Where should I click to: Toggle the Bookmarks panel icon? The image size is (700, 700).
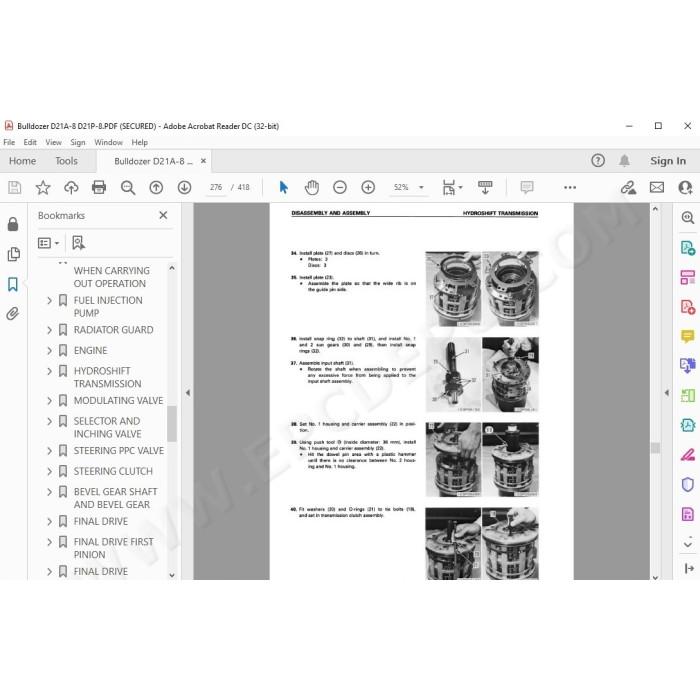(x=13, y=284)
